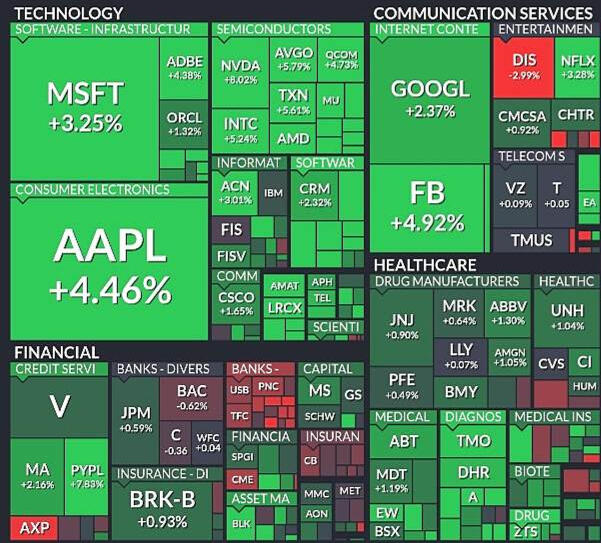Click the Communication Services sector header

pos(482,13)
